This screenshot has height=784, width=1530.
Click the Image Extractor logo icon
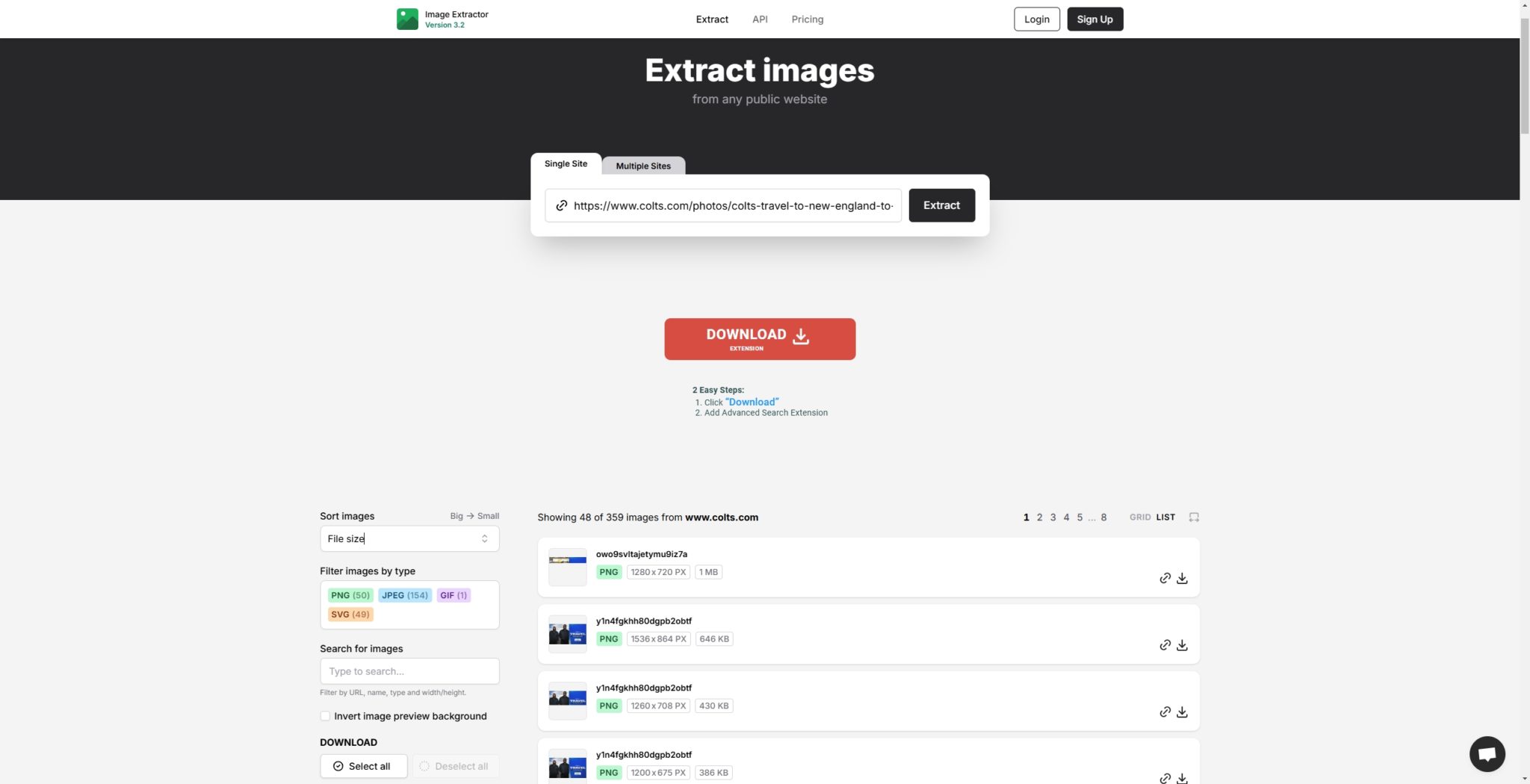(408, 18)
